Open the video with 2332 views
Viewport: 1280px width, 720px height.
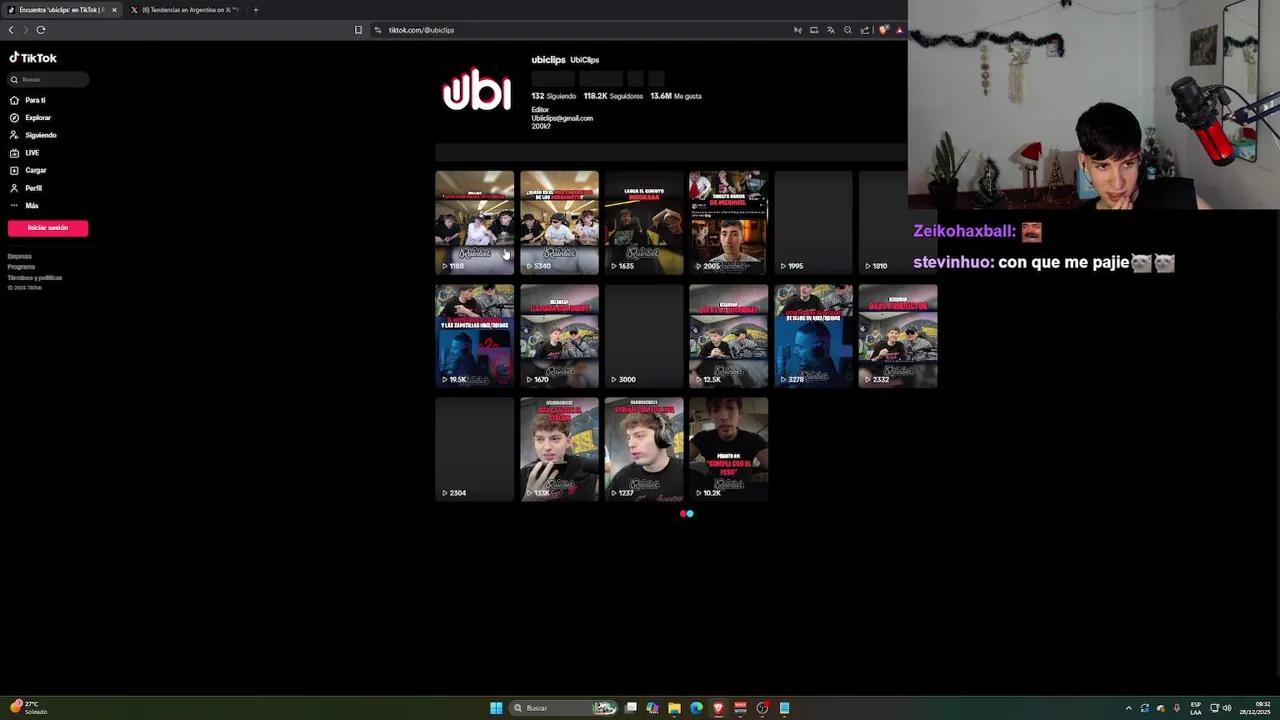[x=897, y=336]
